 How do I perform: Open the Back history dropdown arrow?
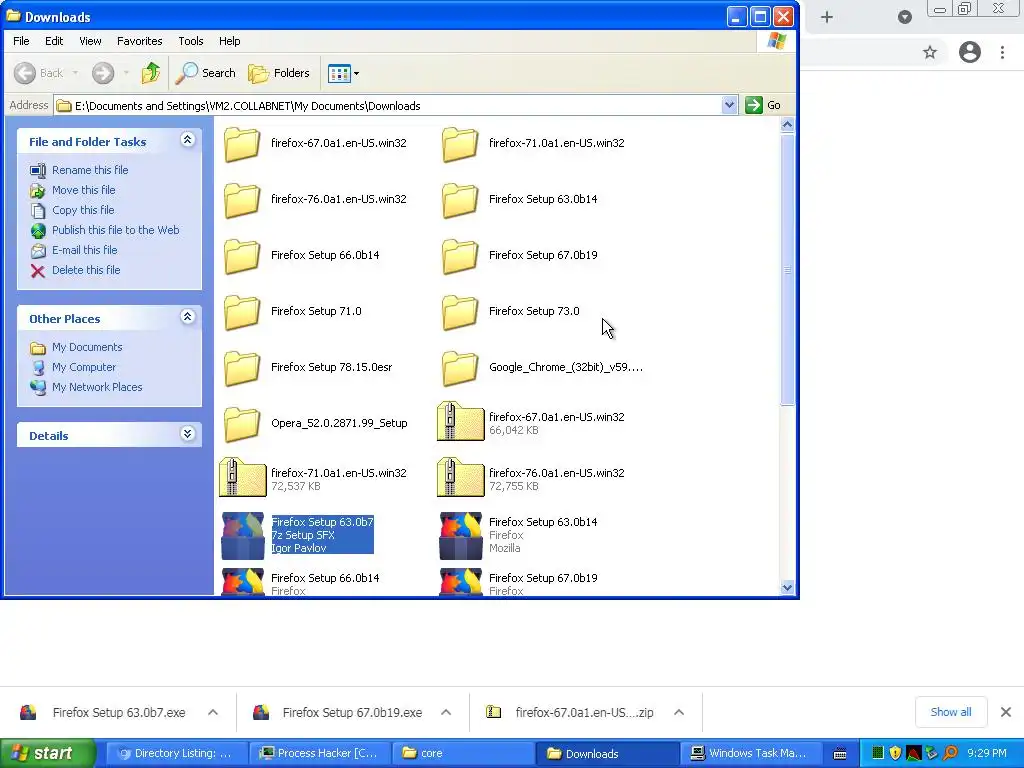click(76, 73)
